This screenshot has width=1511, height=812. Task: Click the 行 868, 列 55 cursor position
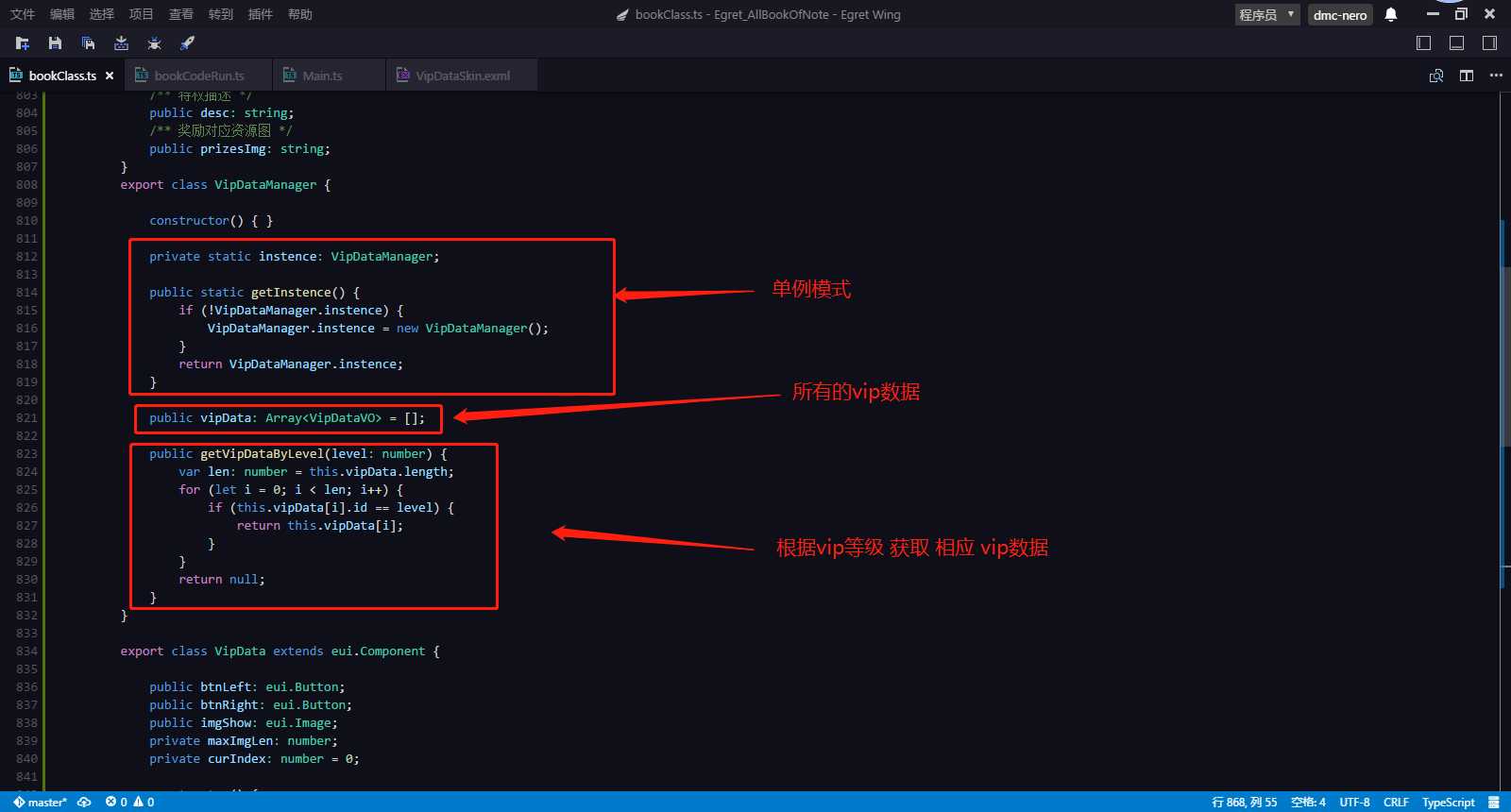[1245, 803]
